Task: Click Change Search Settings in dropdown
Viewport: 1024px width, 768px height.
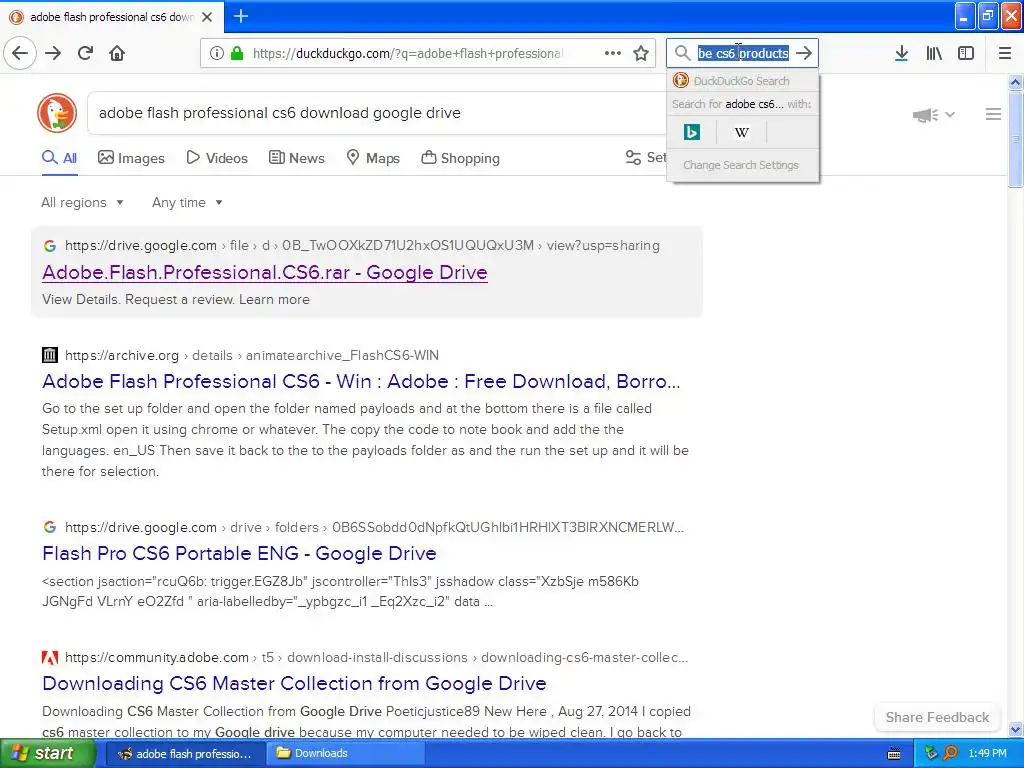Action: [741, 165]
